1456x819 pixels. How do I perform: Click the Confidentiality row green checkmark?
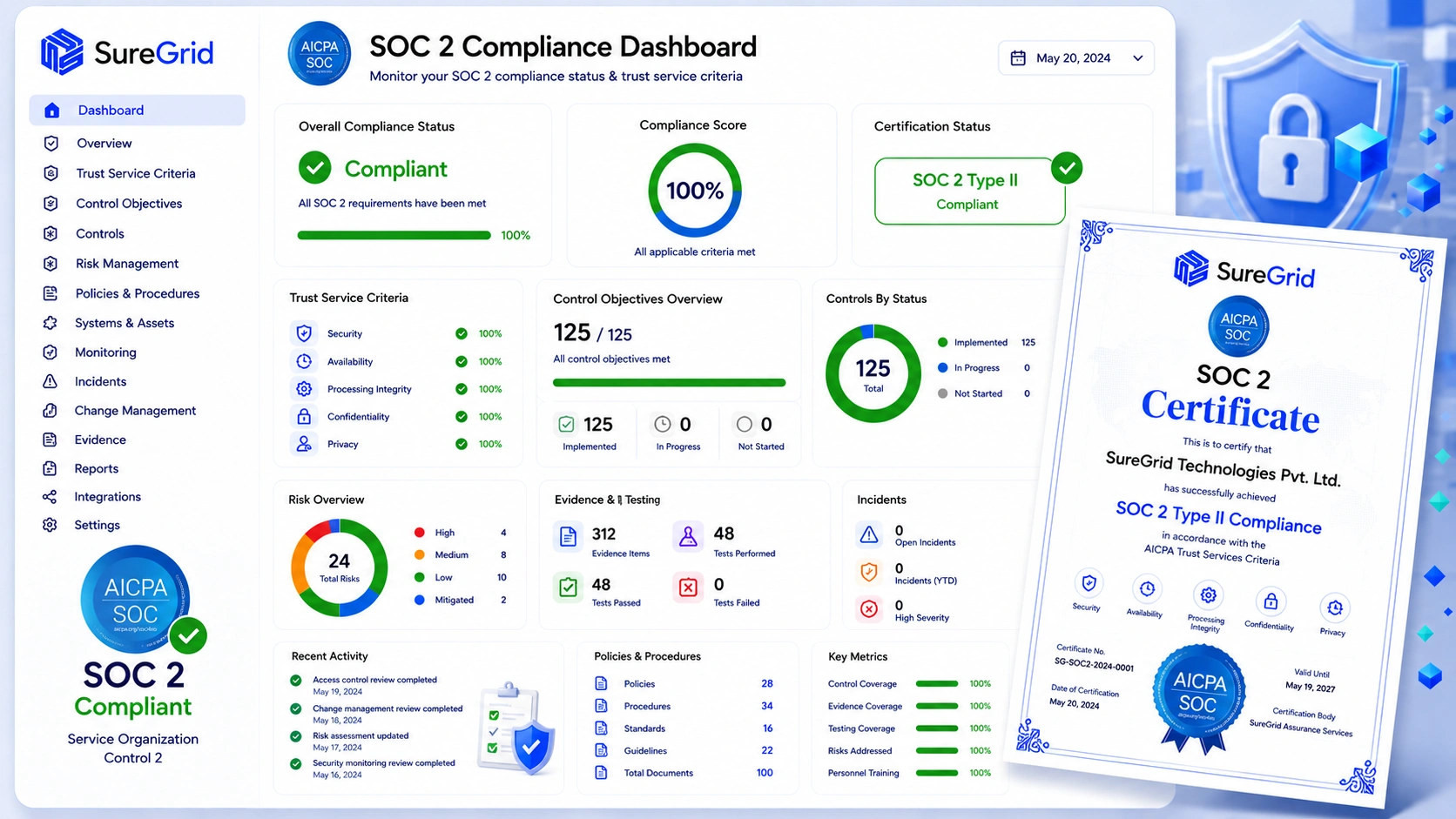point(462,417)
